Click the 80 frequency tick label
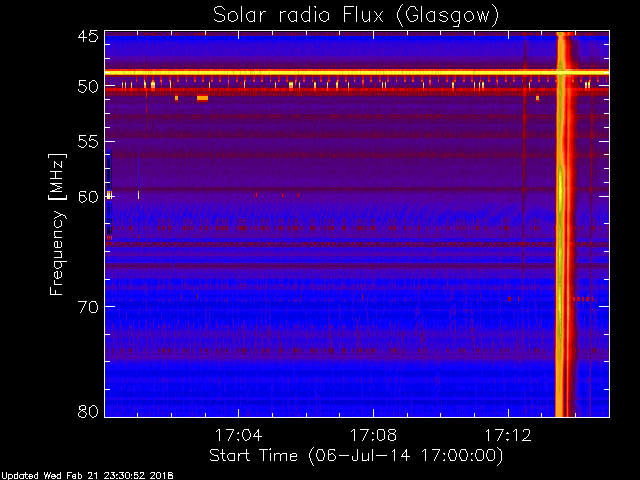The image size is (640, 480). tap(88, 411)
